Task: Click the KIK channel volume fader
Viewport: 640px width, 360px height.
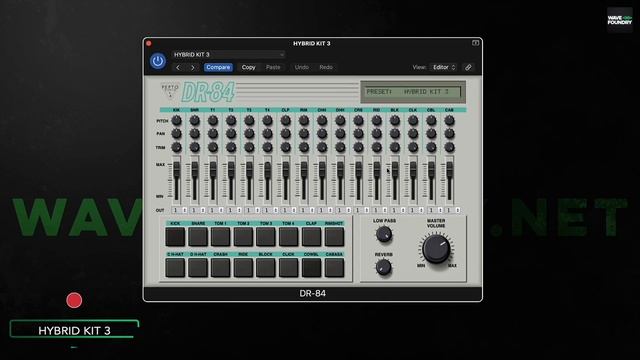Action: coord(176,169)
